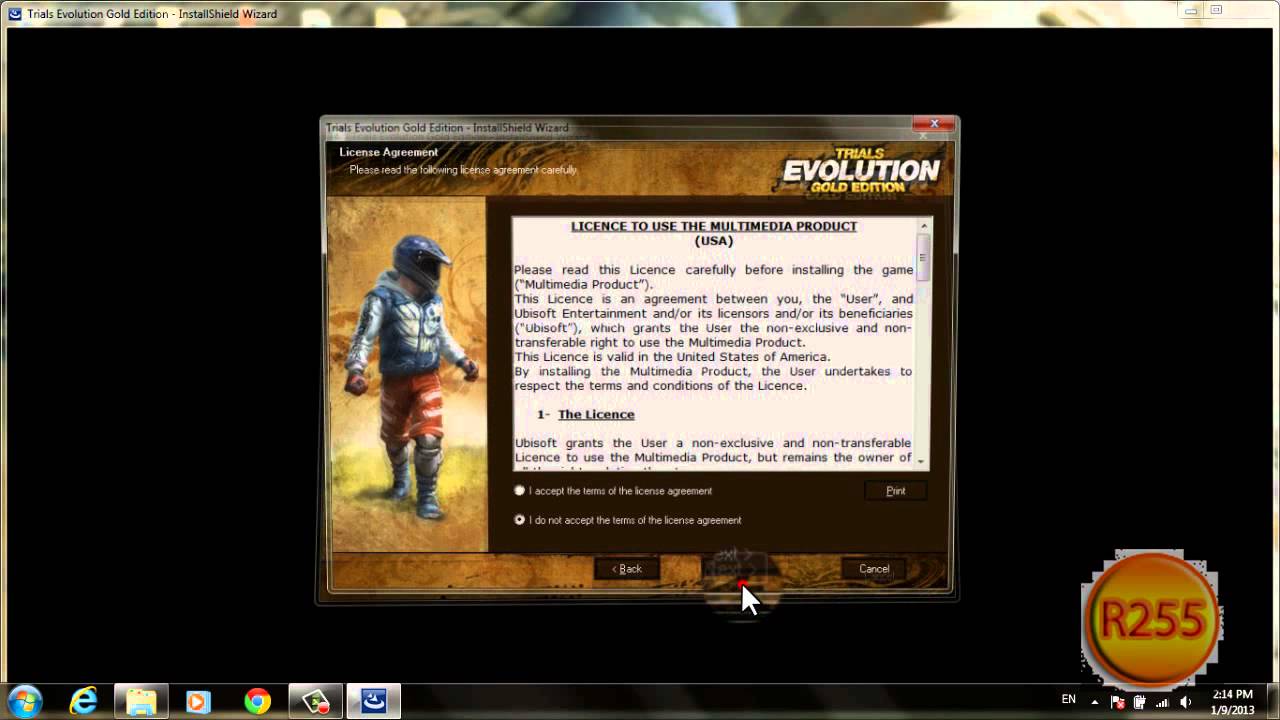Select 'I do not accept the terms' option
Screen dimensions: 1280x720
(x=519, y=520)
